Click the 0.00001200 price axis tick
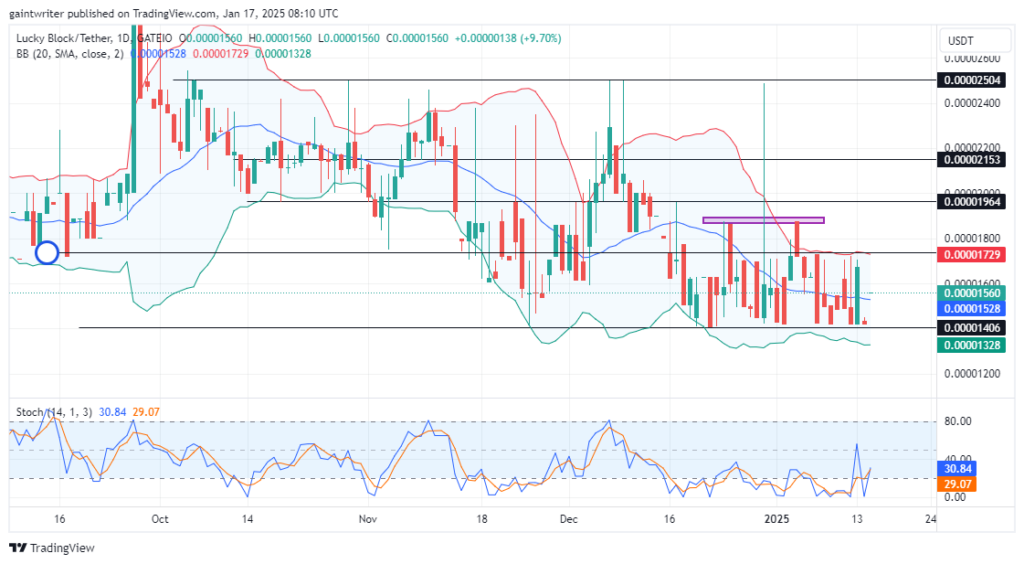This screenshot has width=1024, height=564. coord(972,374)
